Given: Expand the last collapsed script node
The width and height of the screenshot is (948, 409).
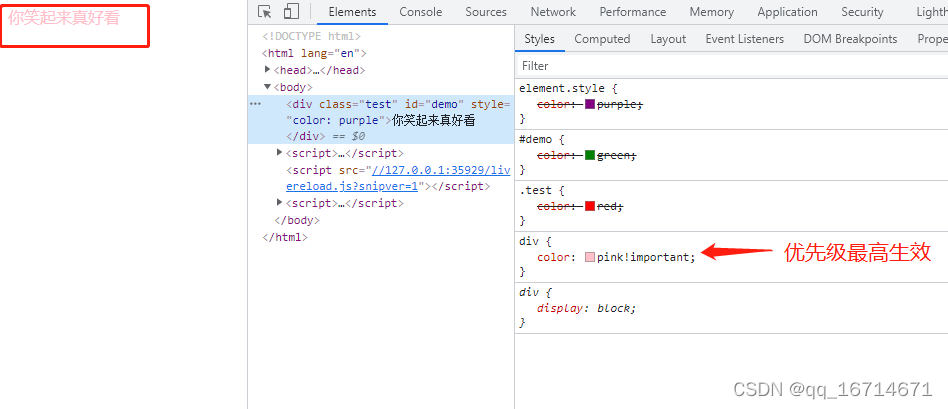Looking at the screenshot, I should click(279, 203).
